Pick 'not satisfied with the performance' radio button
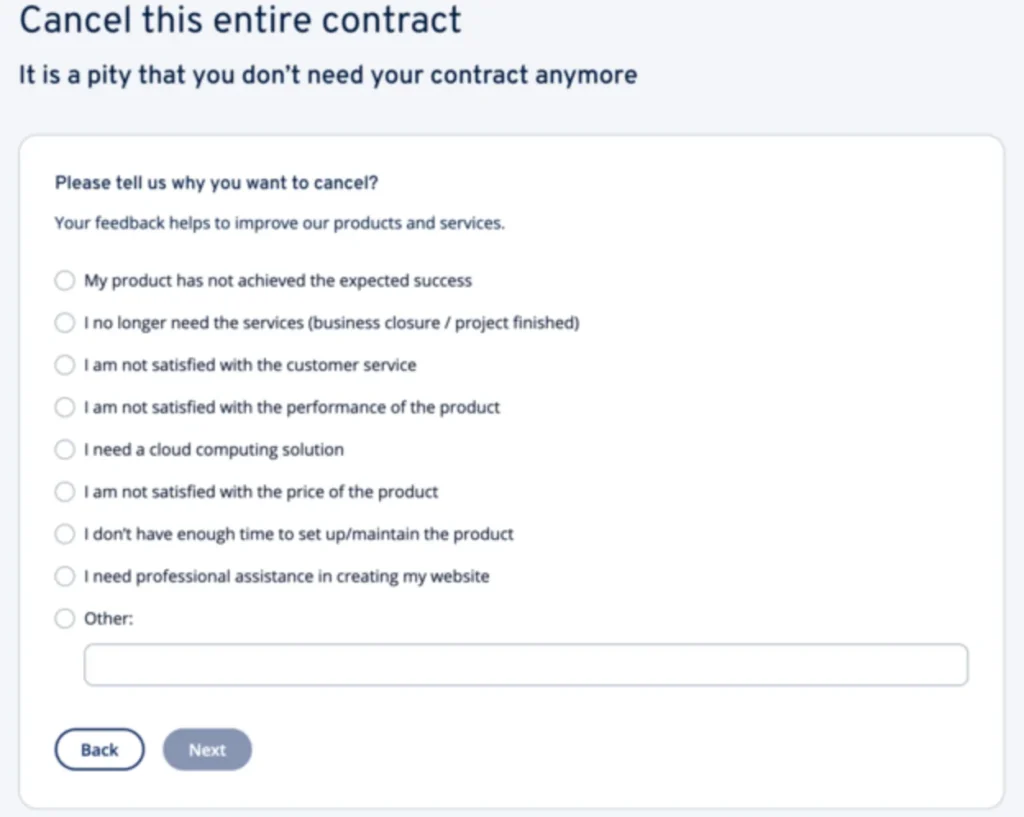The width and height of the screenshot is (1024, 817). (65, 407)
